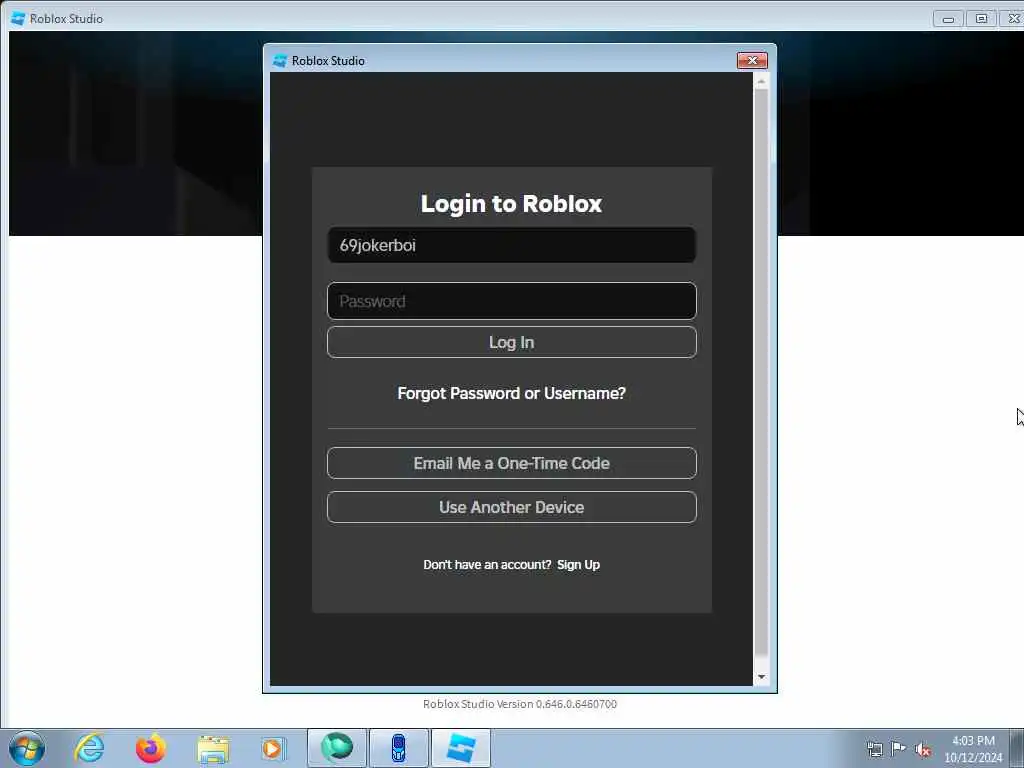This screenshot has height=768, width=1024.
Task: Click the login dialog scroll up arrow
Action: pos(761,81)
